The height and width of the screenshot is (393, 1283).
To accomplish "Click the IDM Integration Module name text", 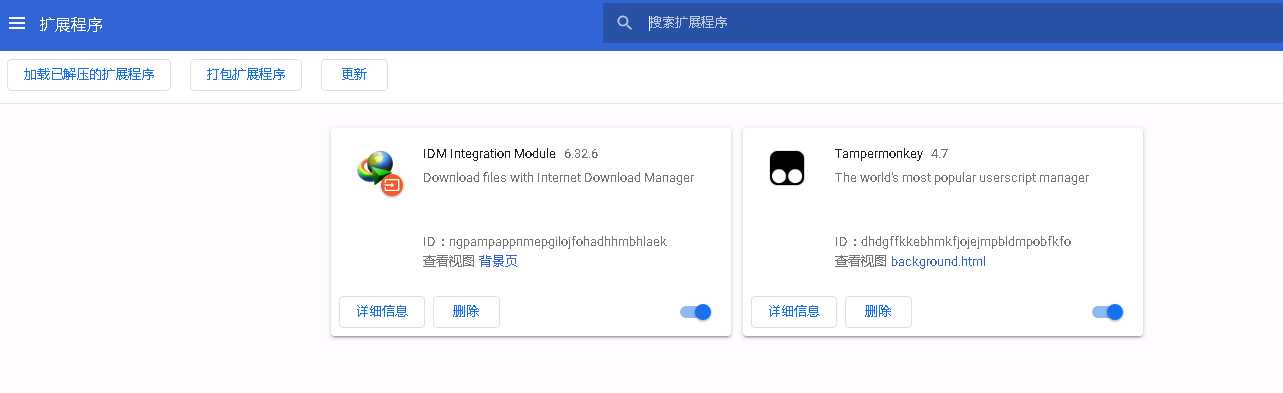I will pyautogui.click(x=489, y=154).
